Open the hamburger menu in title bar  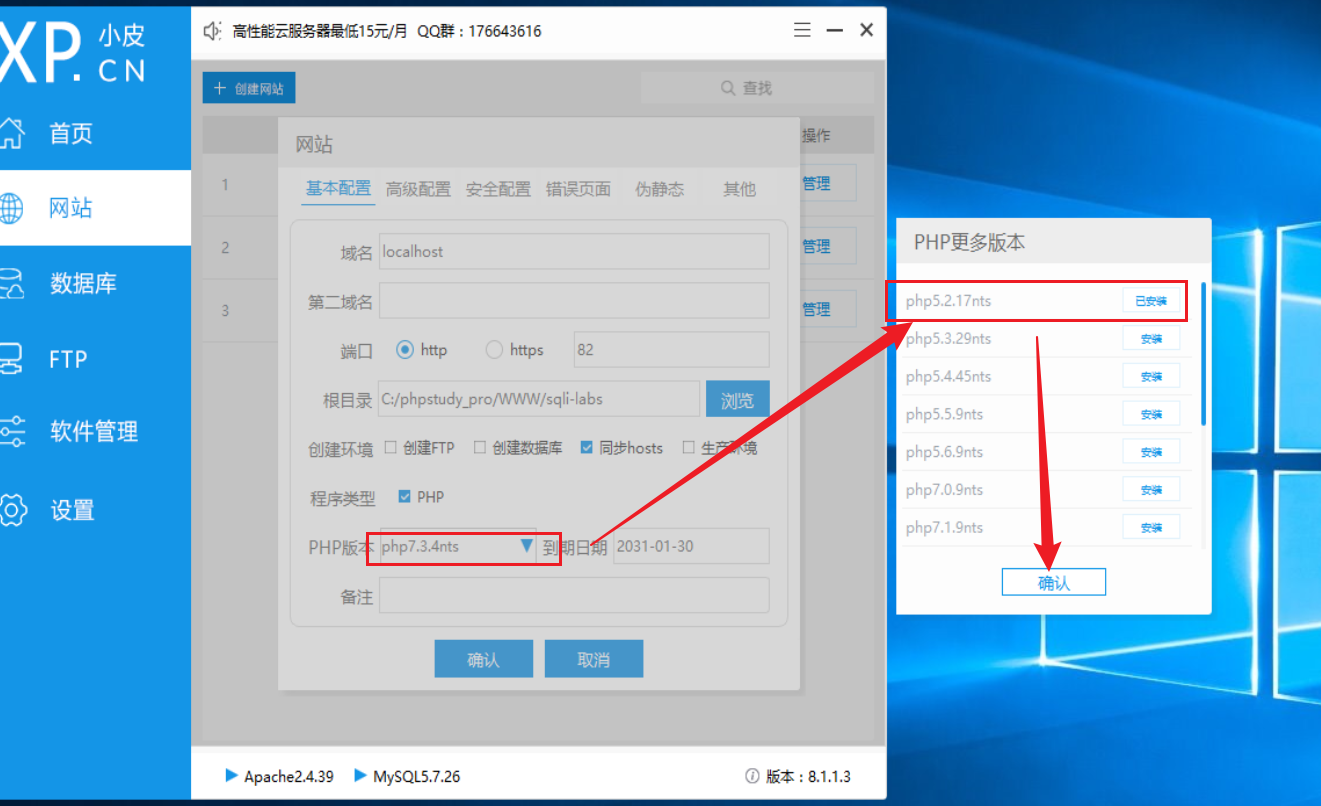802,31
